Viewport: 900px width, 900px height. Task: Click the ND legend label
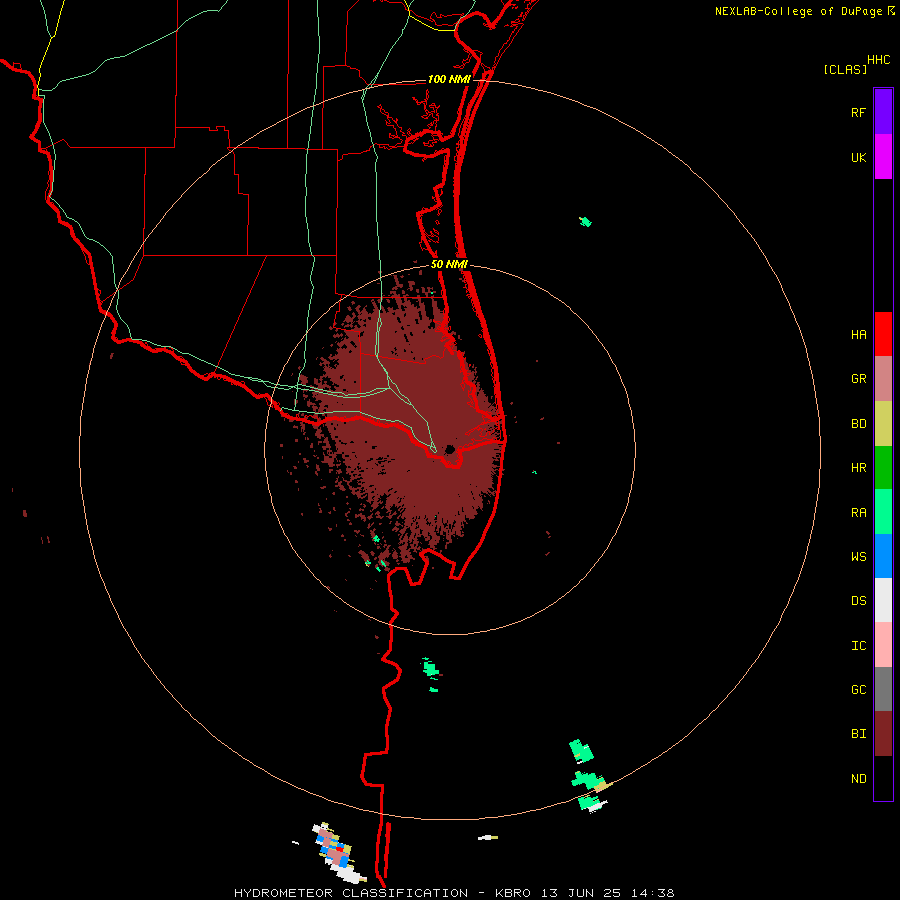pyautogui.click(x=858, y=778)
